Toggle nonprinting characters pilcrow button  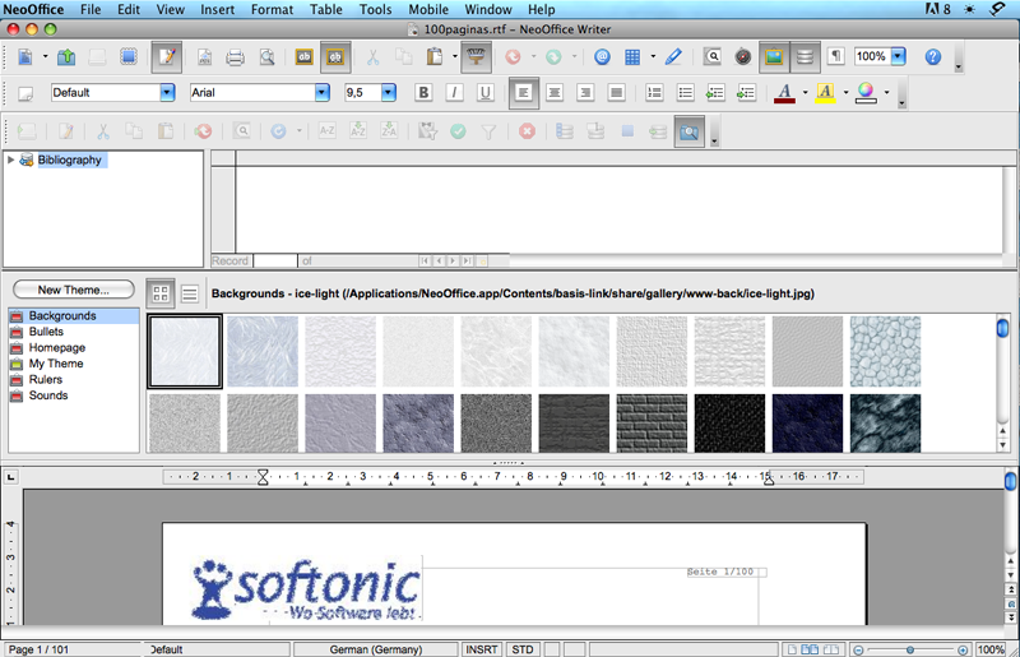pyautogui.click(x=835, y=57)
